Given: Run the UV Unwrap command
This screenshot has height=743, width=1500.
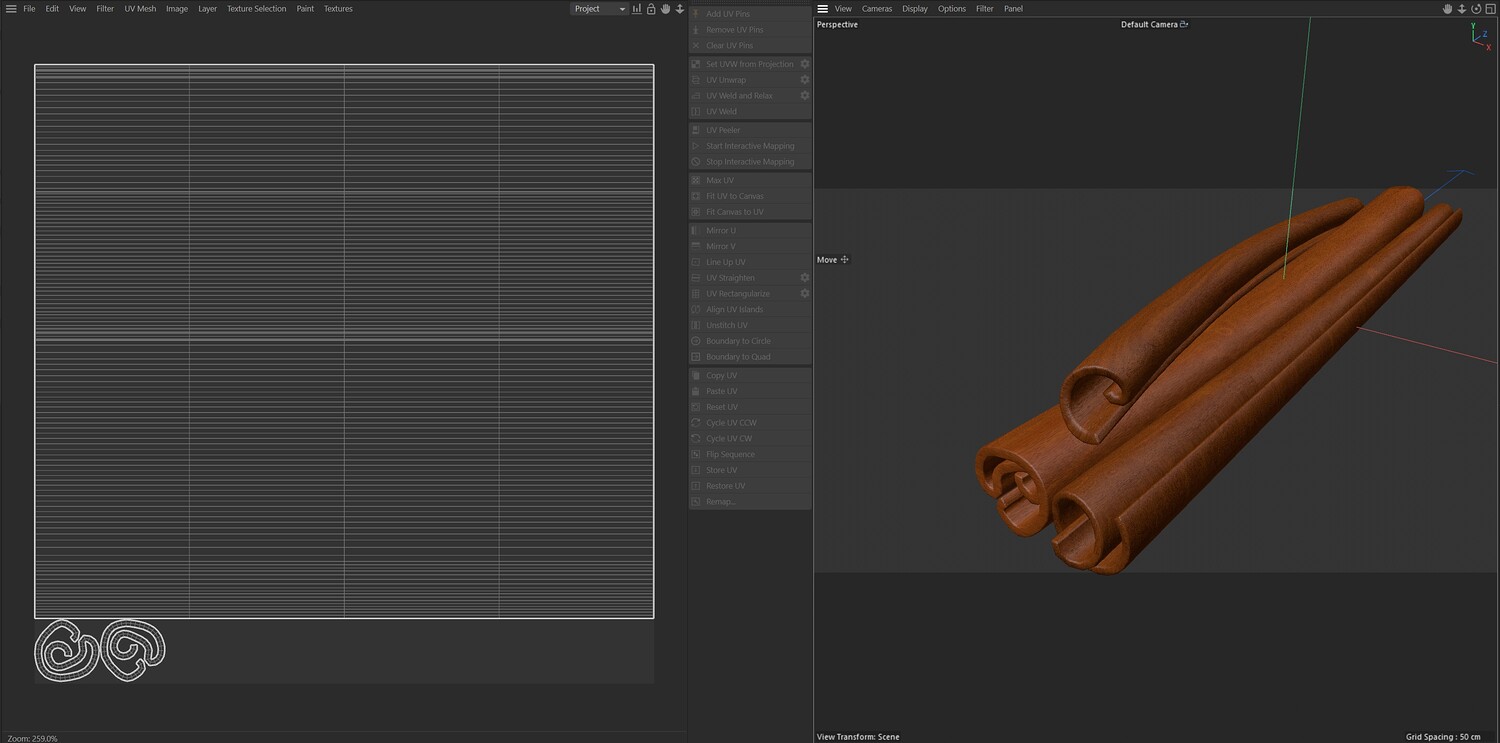Looking at the screenshot, I should click(x=743, y=80).
